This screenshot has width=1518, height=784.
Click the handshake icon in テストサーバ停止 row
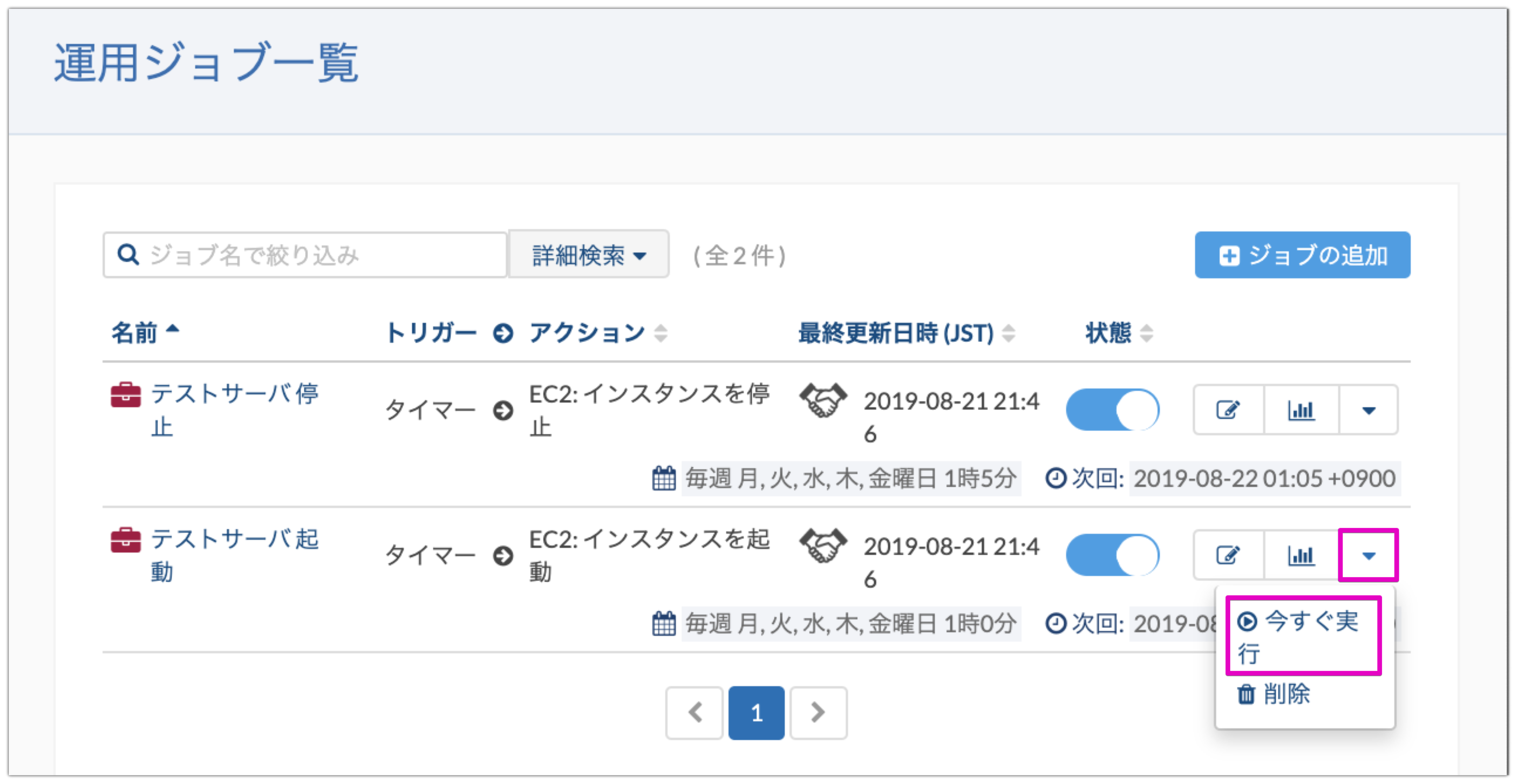click(823, 400)
